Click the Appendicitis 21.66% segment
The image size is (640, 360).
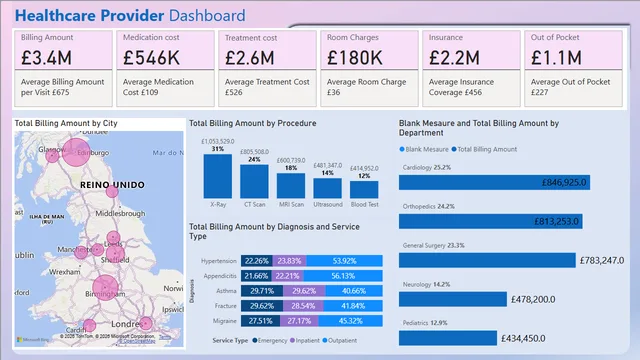click(x=256, y=276)
